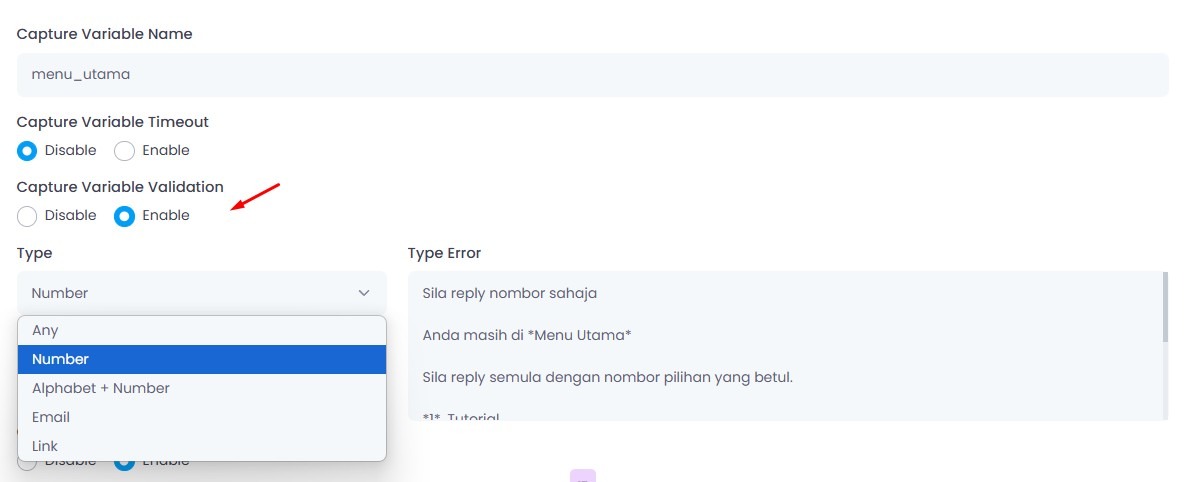Click the 'Anda masih di *Menu Utama*' line

[527, 335]
